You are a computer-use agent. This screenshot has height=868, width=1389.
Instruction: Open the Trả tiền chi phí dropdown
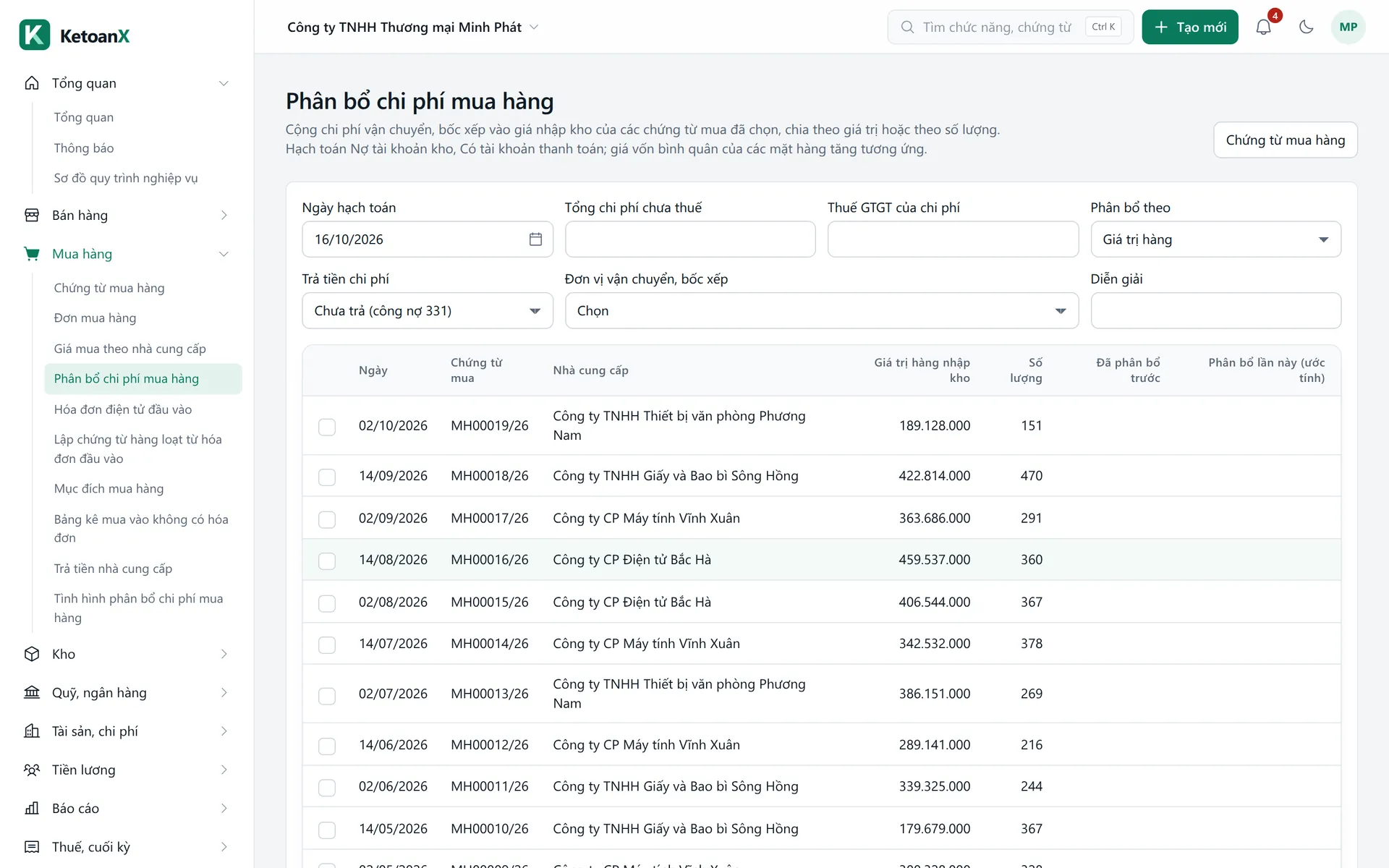click(x=428, y=311)
